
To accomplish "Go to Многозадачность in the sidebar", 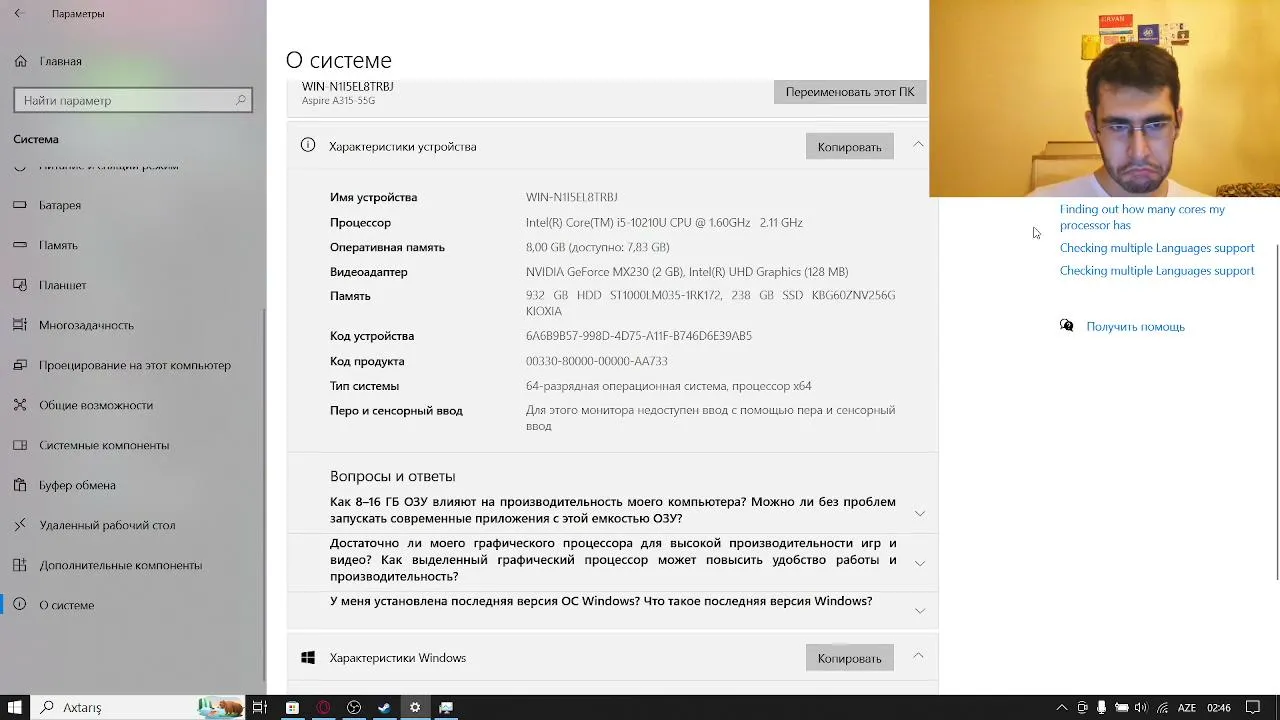I will pos(86,325).
